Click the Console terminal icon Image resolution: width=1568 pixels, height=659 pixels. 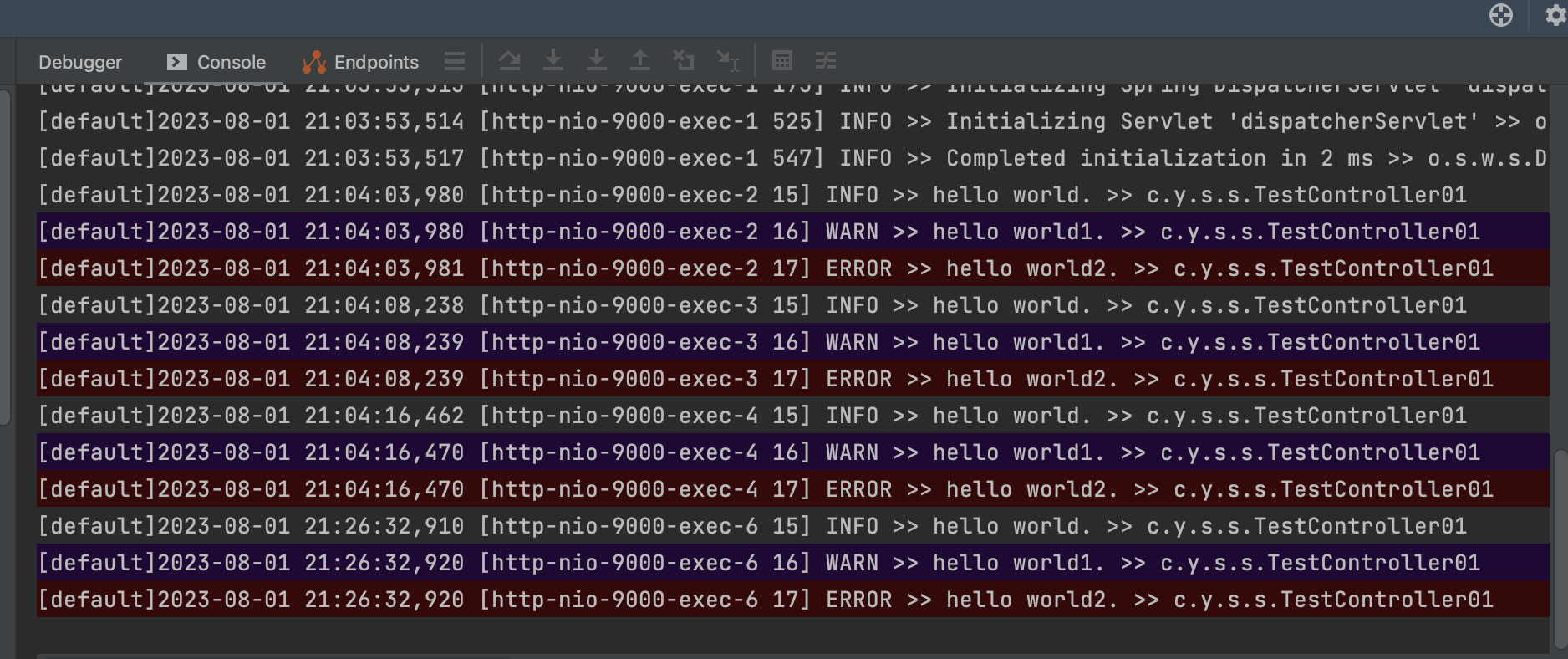pos(176,62)
